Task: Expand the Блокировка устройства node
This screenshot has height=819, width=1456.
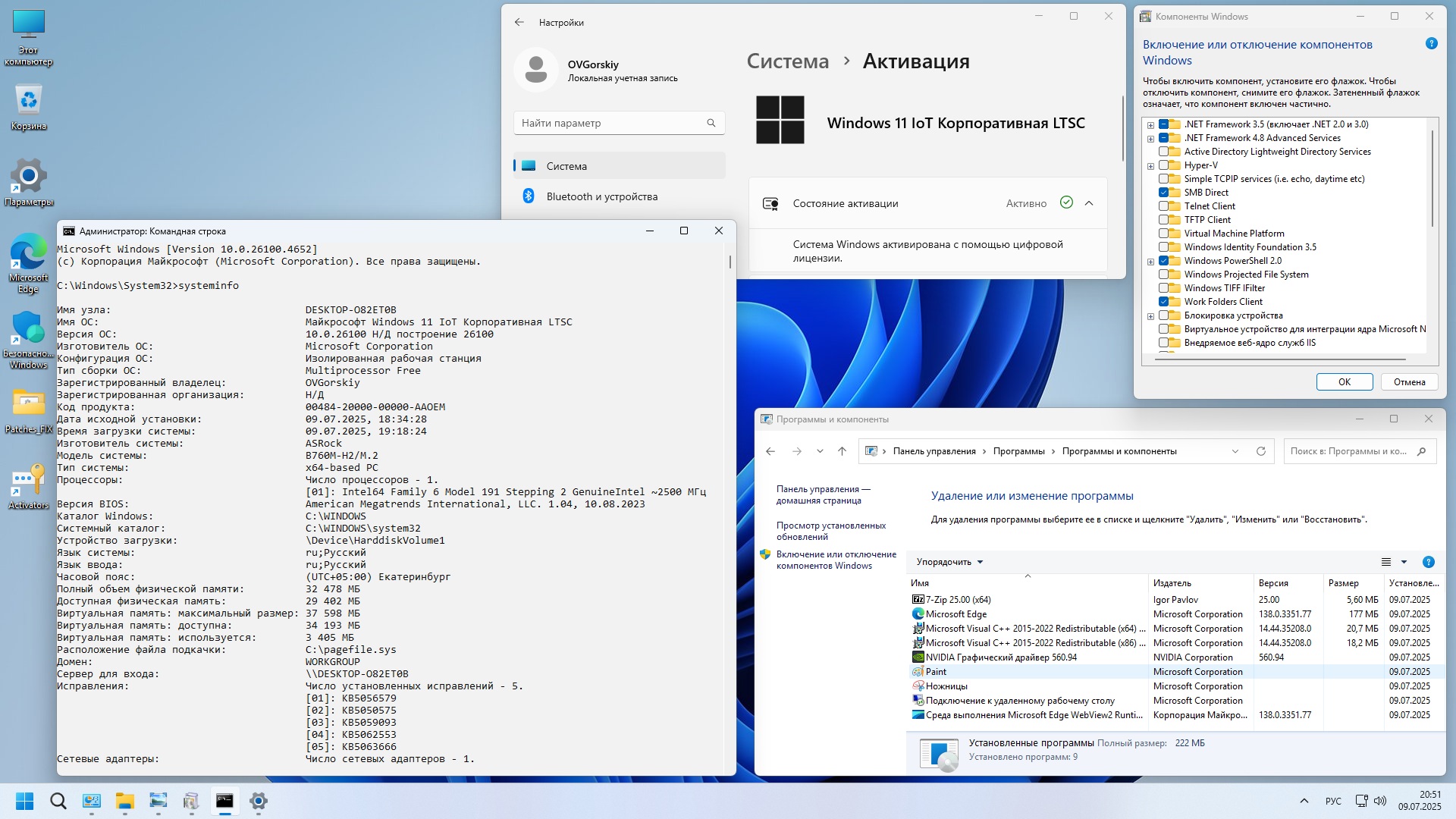Action: [1150, 316]
